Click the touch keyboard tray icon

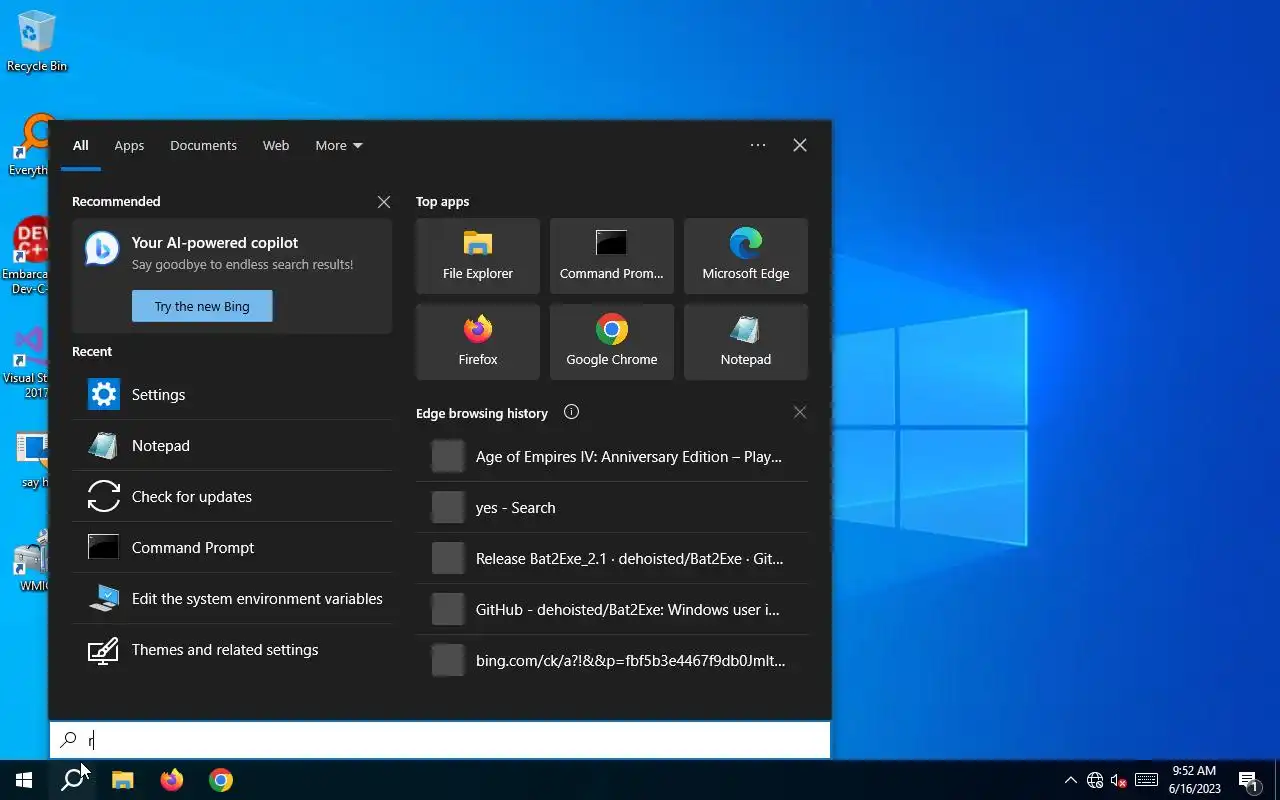coord(1146,780)
